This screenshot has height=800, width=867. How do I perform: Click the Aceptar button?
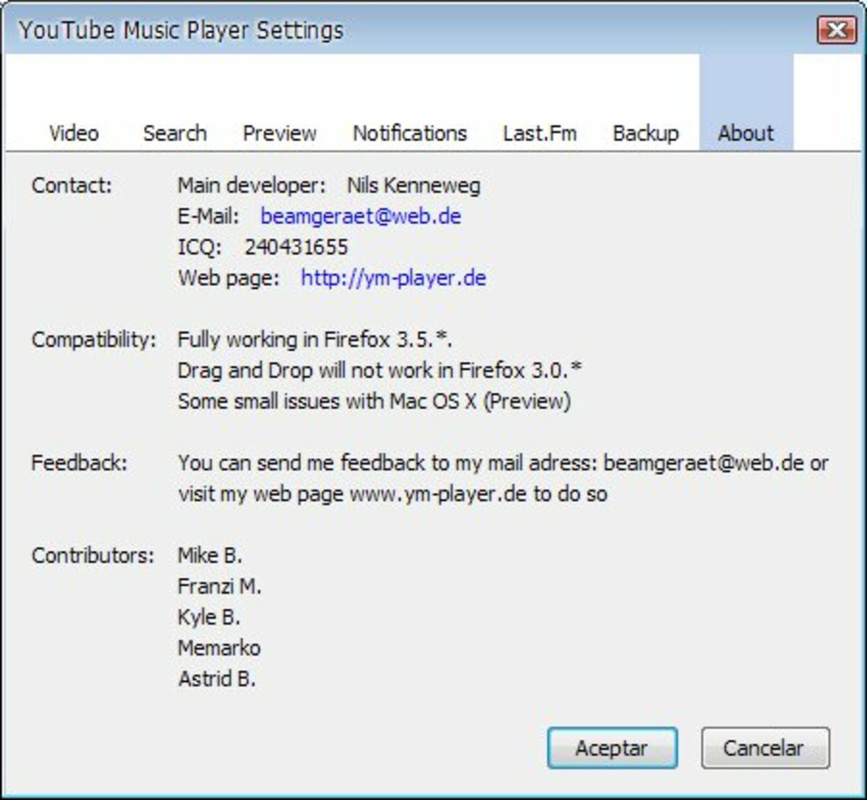pyautogui.click(x=612, y=748)
